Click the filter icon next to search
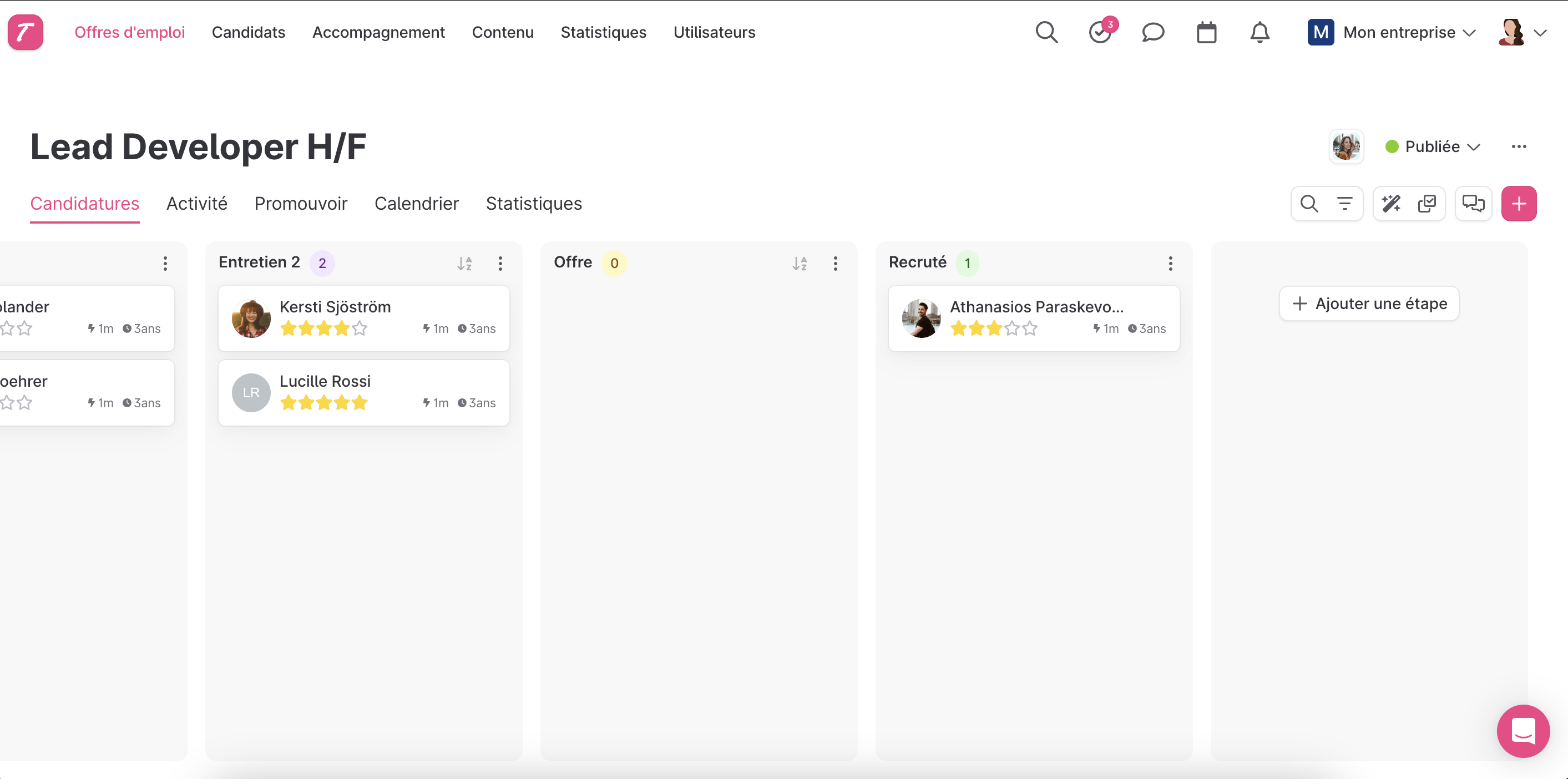 click(1345, 204)
